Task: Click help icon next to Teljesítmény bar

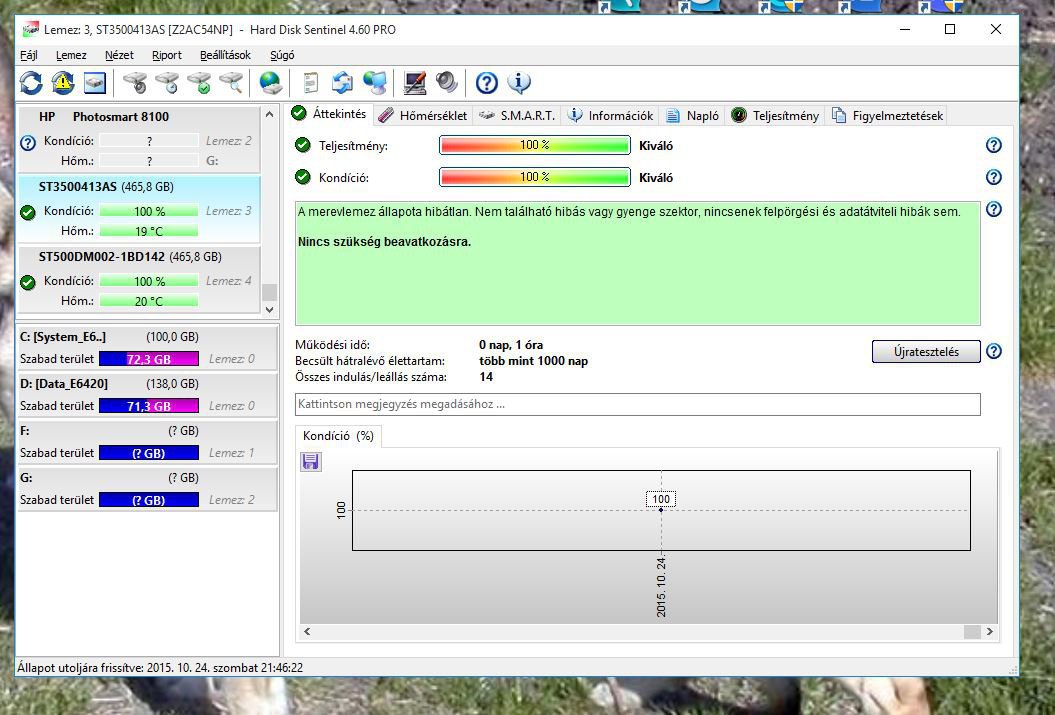Action: pos(994,145)
